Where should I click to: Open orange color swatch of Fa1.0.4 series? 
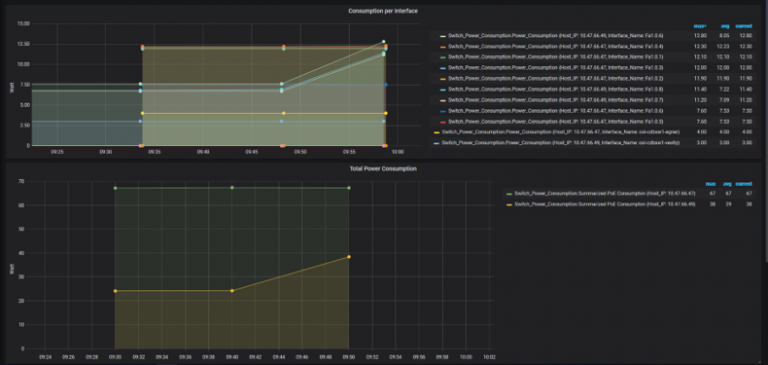[x=443, y=46]
